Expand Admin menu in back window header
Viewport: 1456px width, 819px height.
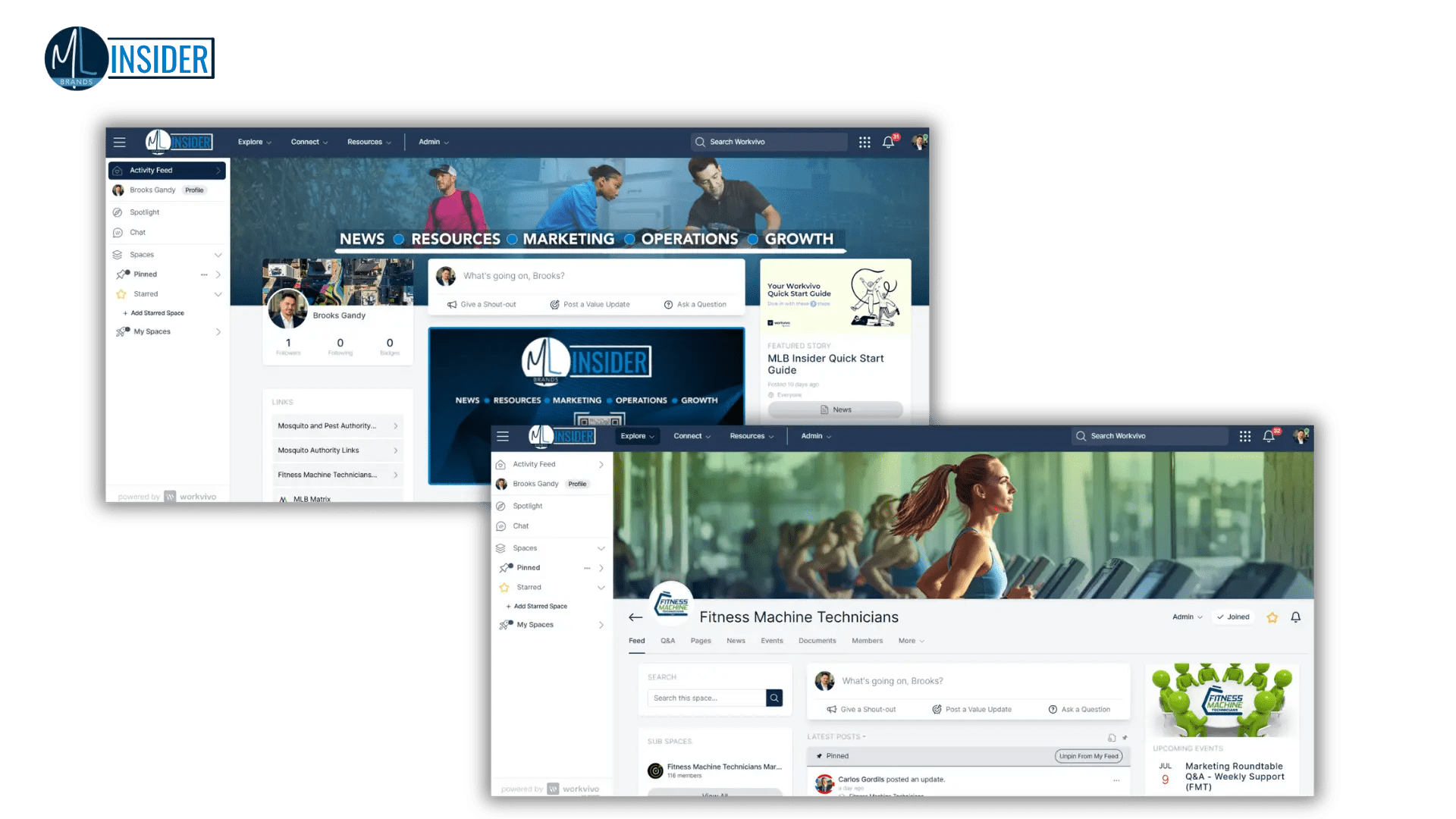(x=434, y=142)
